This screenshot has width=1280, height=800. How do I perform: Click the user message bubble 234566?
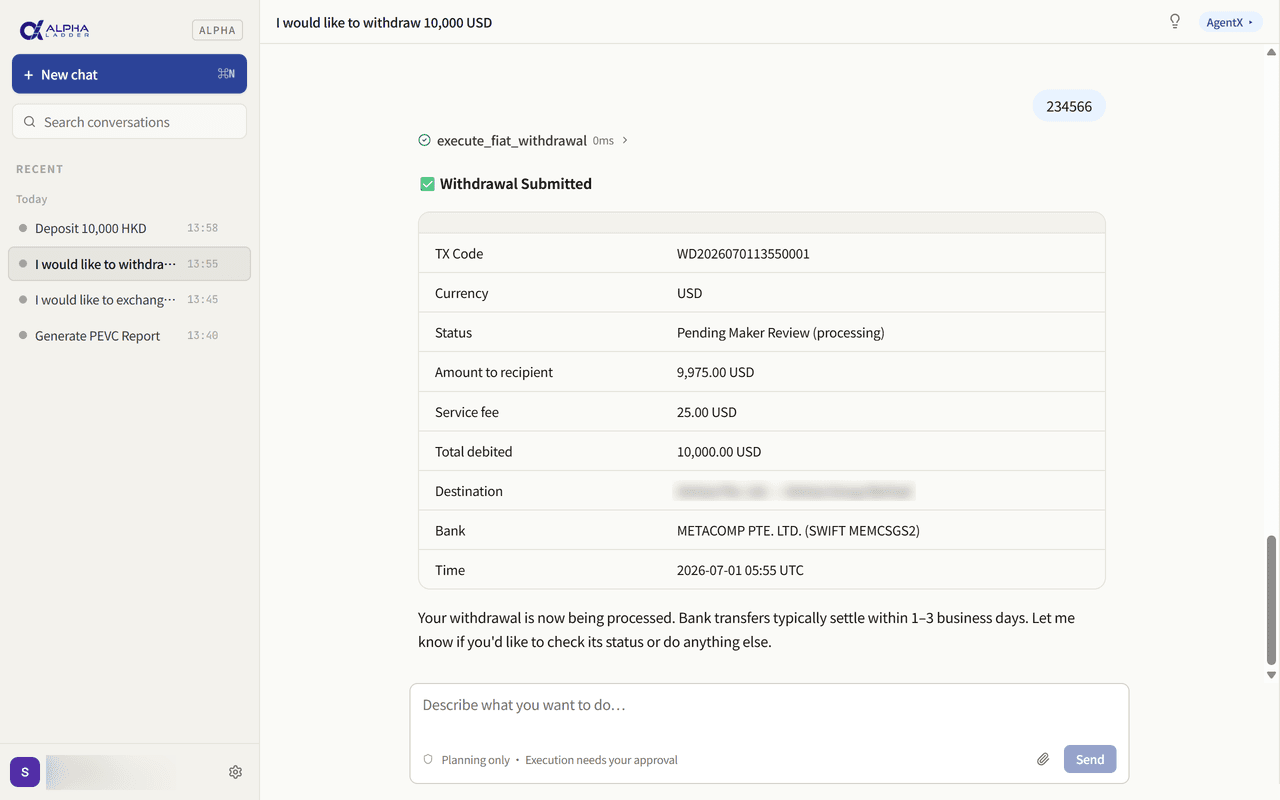[x=1069, y=106]
